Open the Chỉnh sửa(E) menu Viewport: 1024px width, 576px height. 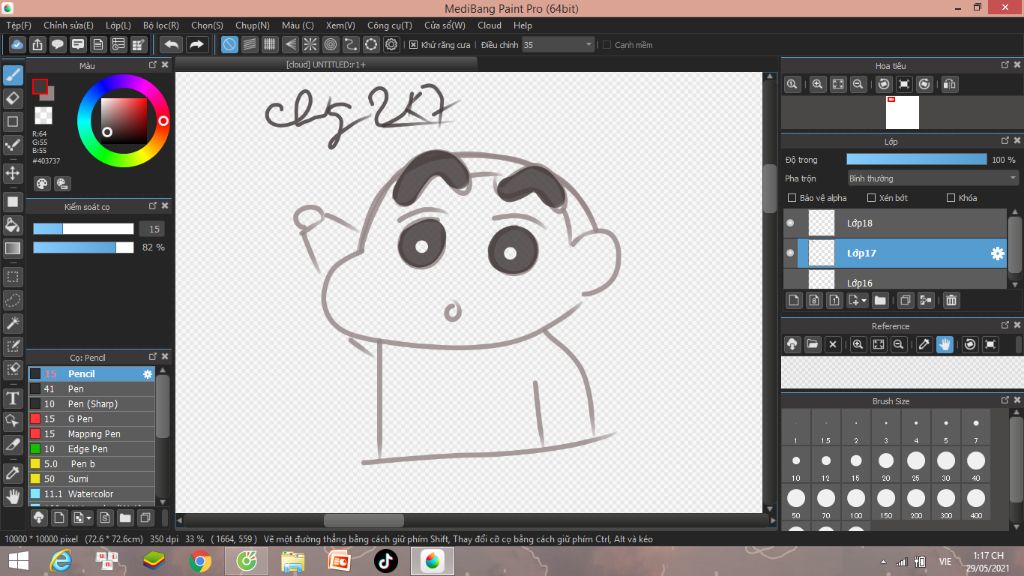(x=69, y=25)
